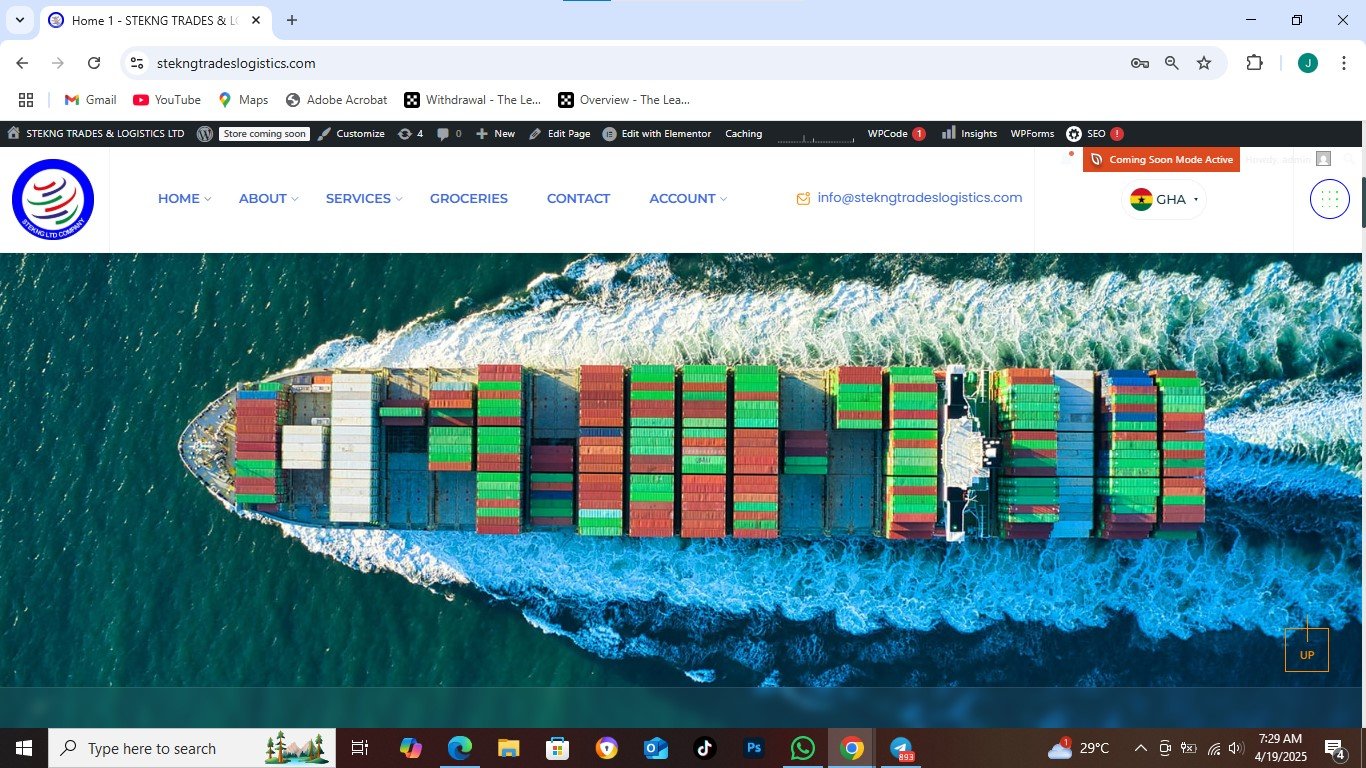Expand the HOME menu dropdown

tap(184, 199)
